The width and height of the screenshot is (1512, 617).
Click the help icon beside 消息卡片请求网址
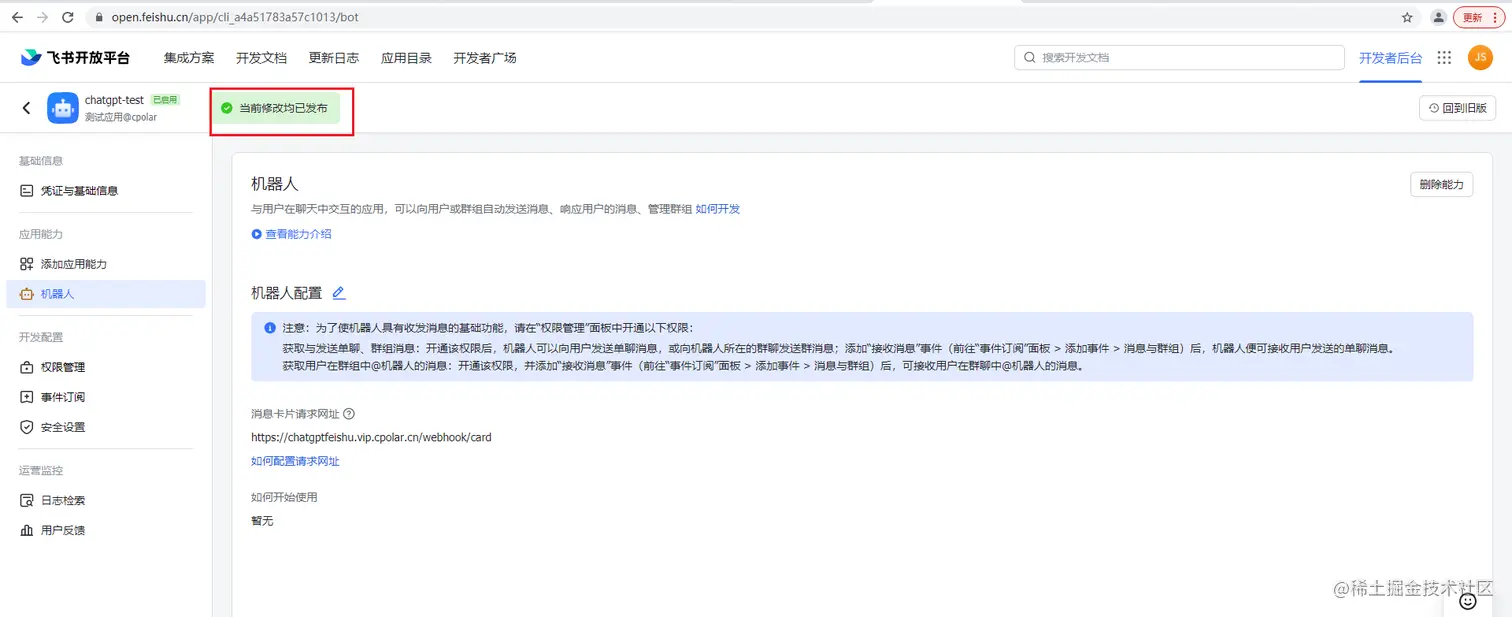pyautogui.click(x=347, y=413)
